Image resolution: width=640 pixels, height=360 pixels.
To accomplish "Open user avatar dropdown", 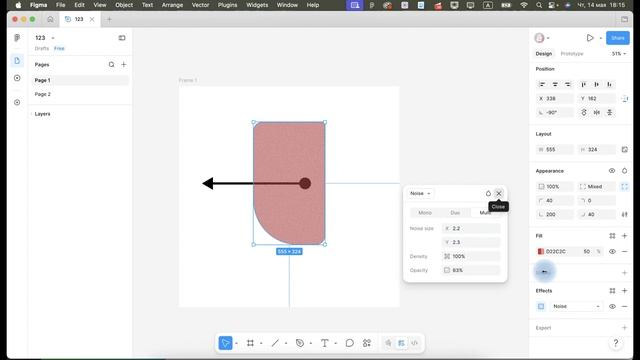I will 542,38.
